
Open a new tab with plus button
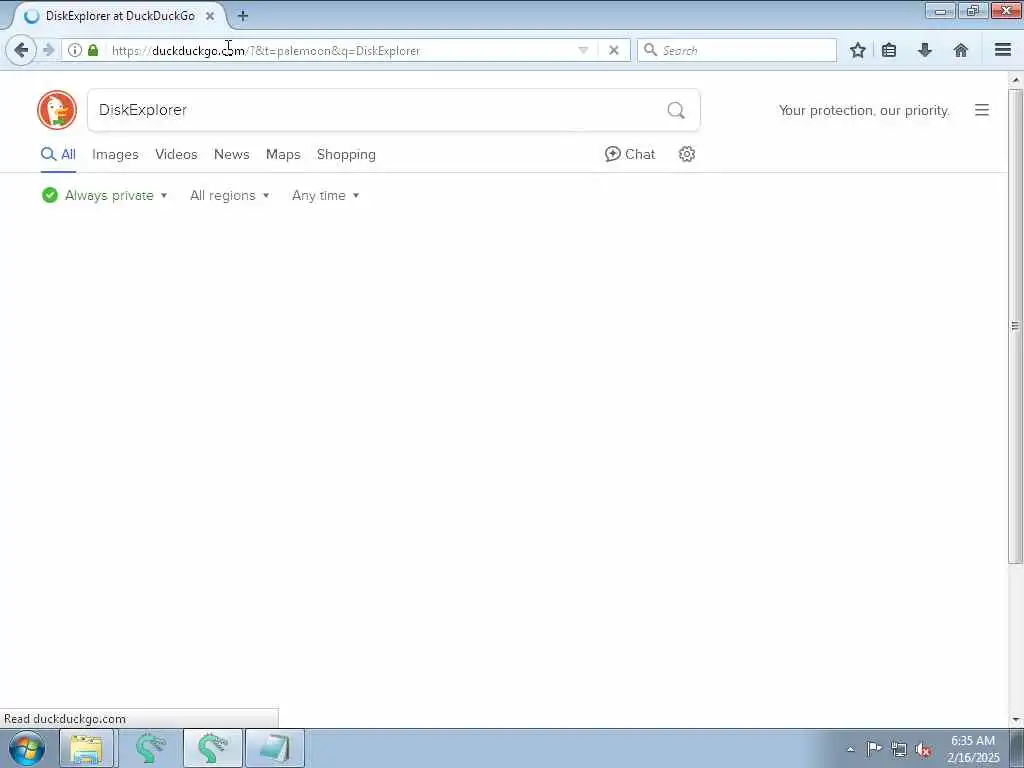click(243, 16)
